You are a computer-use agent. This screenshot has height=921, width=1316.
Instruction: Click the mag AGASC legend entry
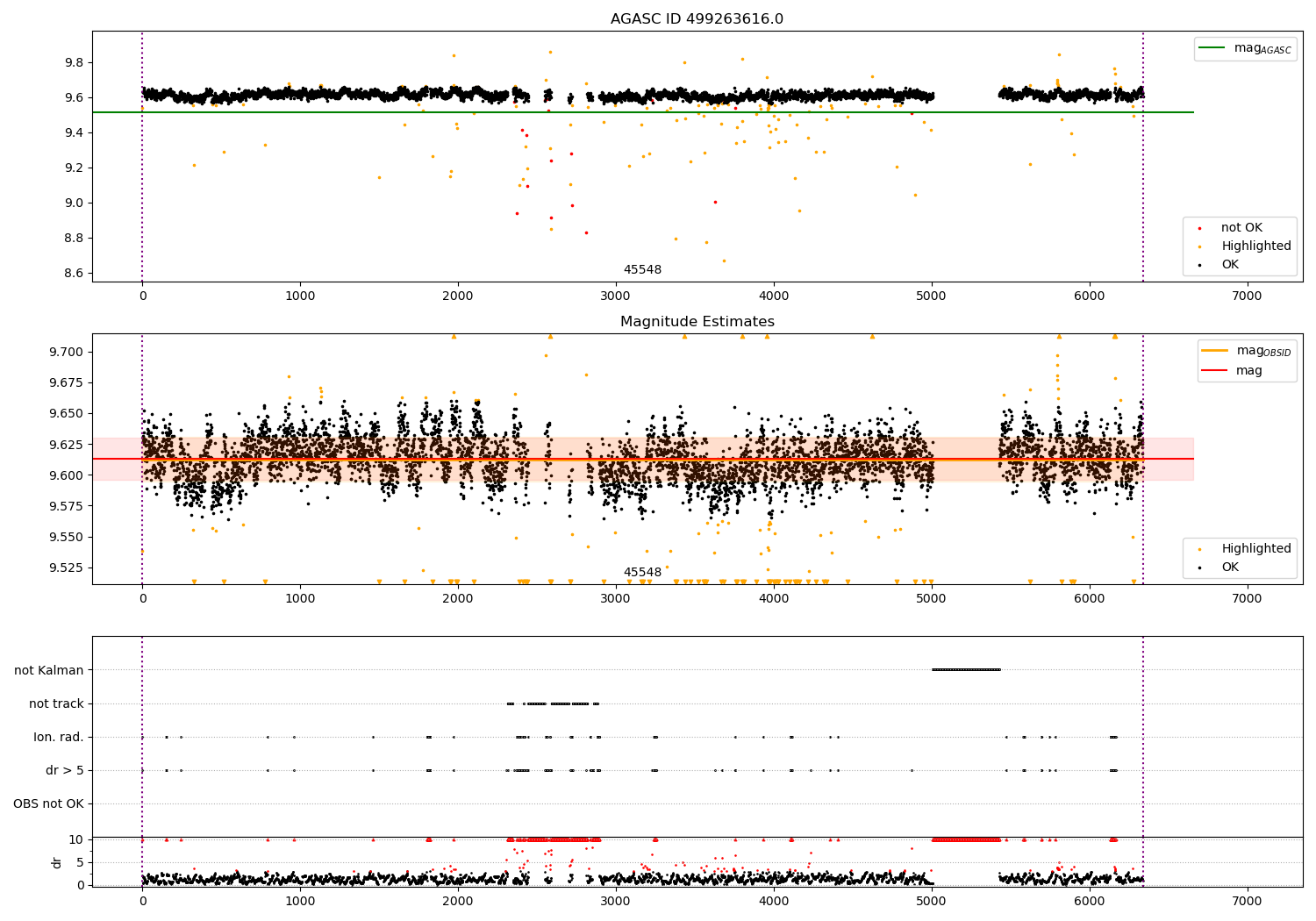[x=1245, y=48]
